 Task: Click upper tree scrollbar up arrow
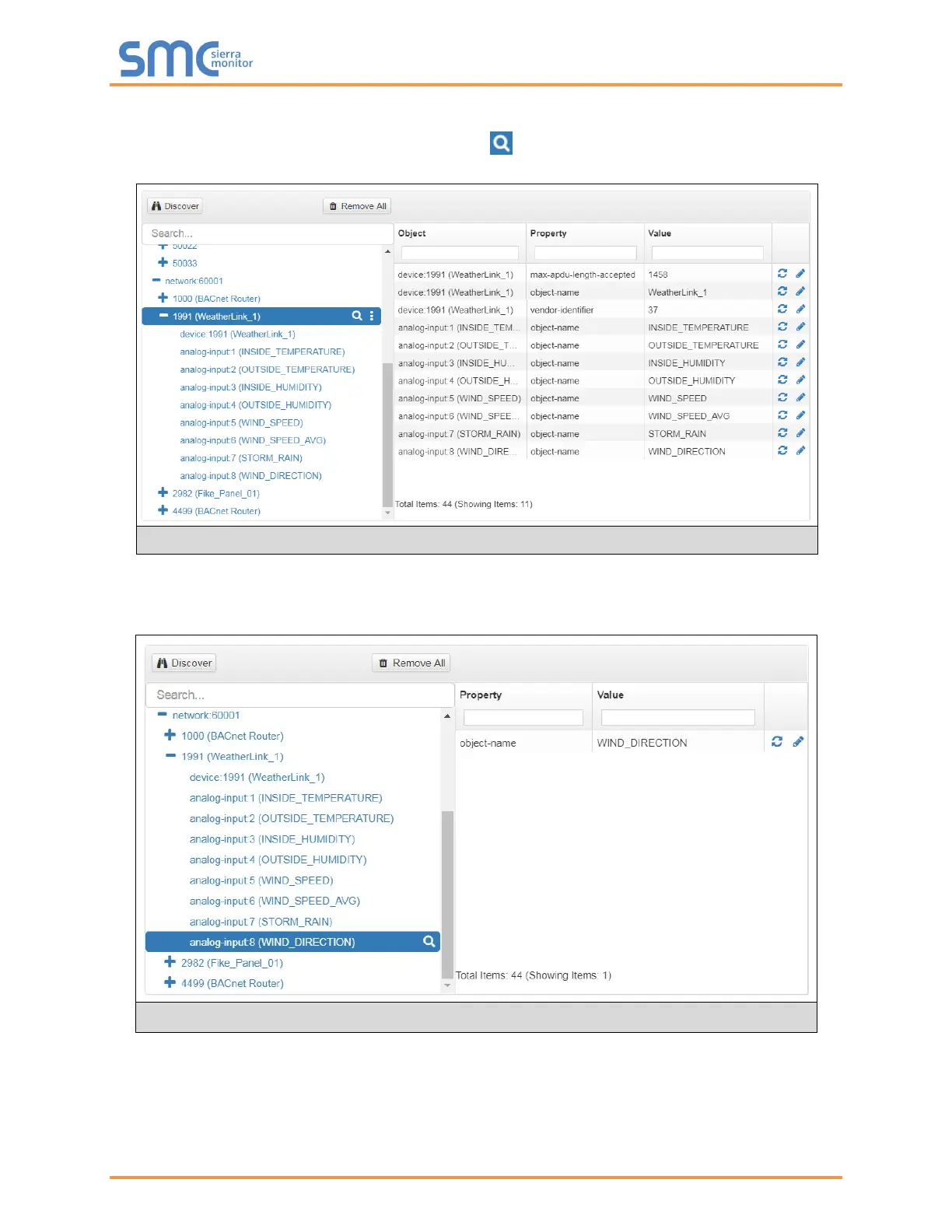pos(387,252)
